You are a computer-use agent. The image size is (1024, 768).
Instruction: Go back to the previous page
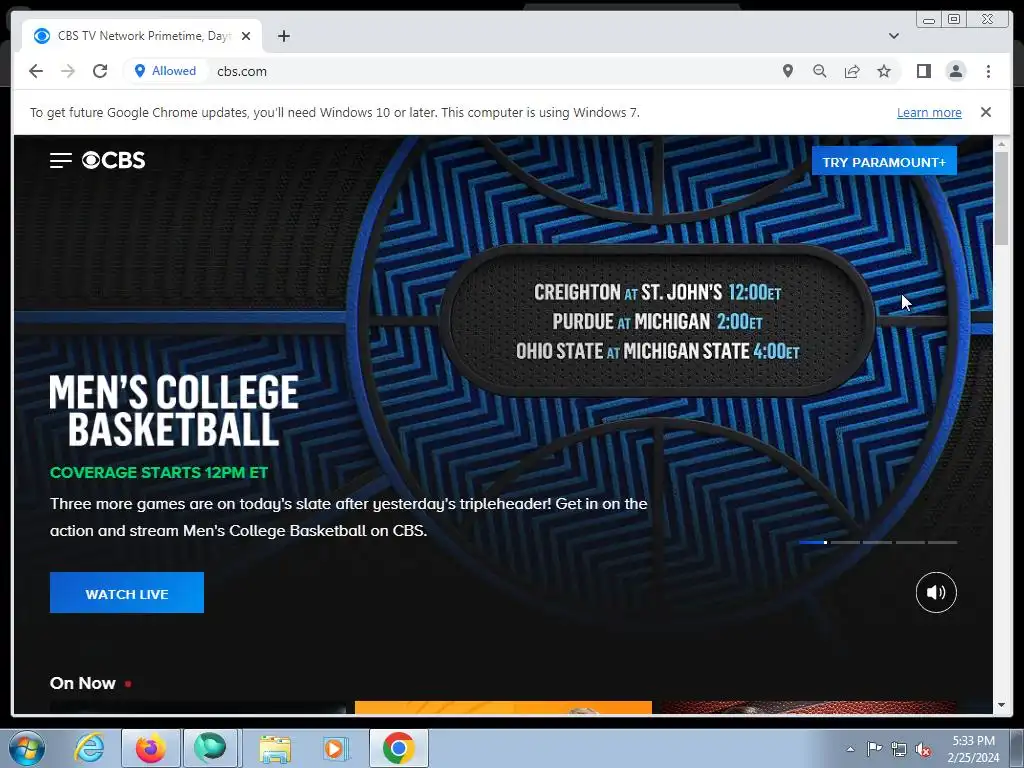[36, 71]
